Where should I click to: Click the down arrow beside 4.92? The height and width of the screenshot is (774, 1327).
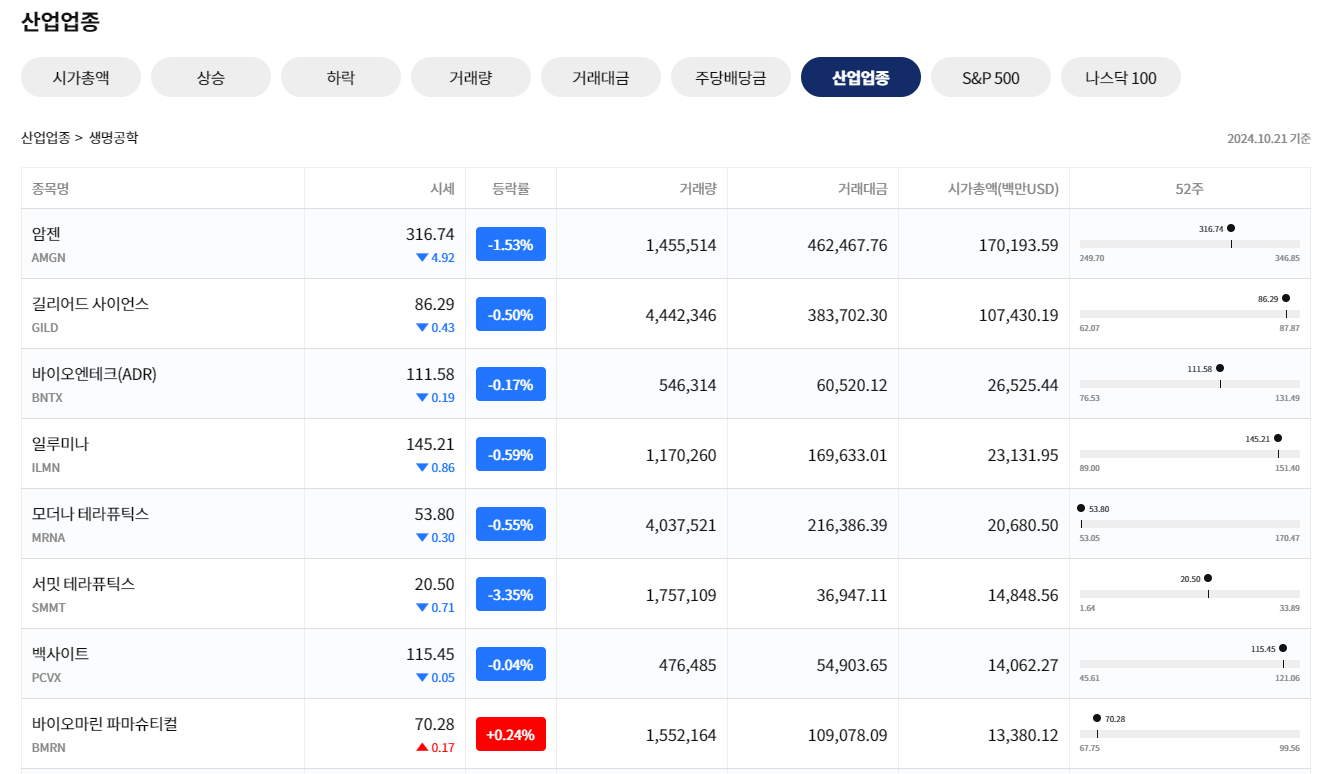pyautogui.click(x=422, y=258)
